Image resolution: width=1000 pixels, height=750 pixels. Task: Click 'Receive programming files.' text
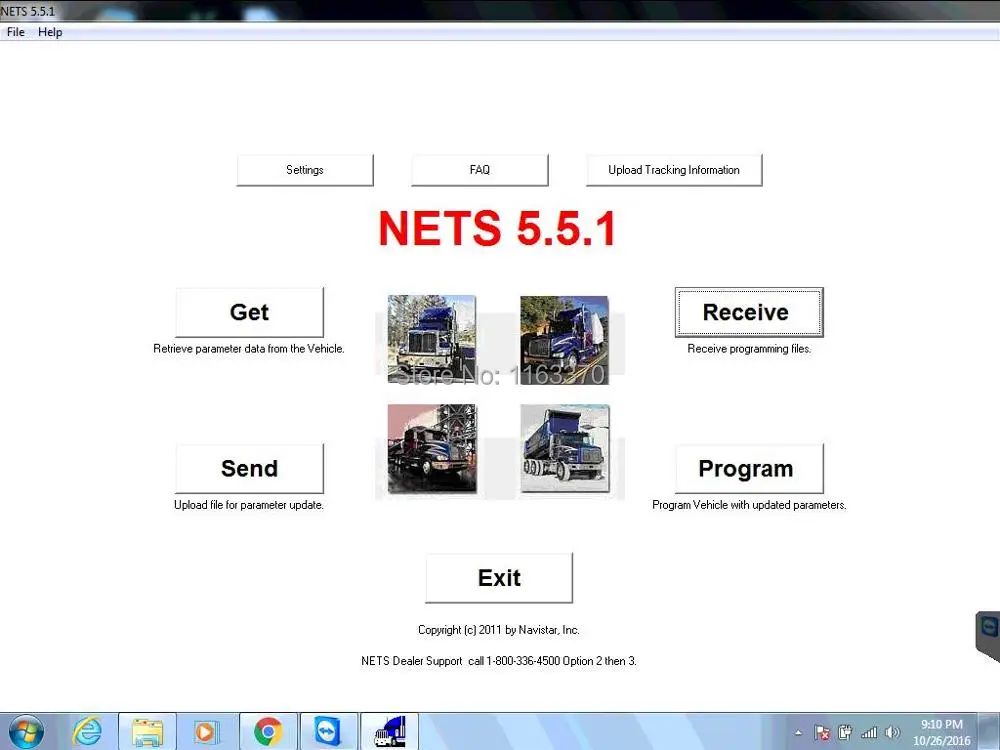click(x=749, y=349)
